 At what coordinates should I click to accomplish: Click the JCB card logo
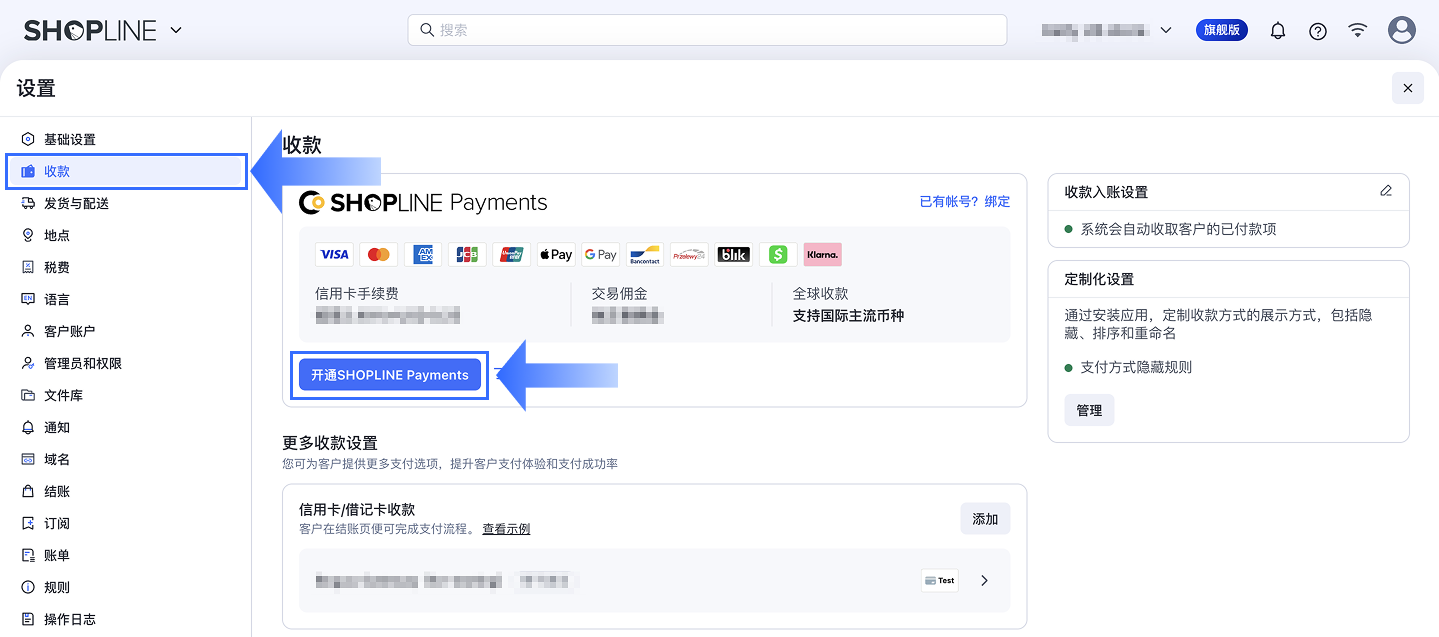coord(467,254)
